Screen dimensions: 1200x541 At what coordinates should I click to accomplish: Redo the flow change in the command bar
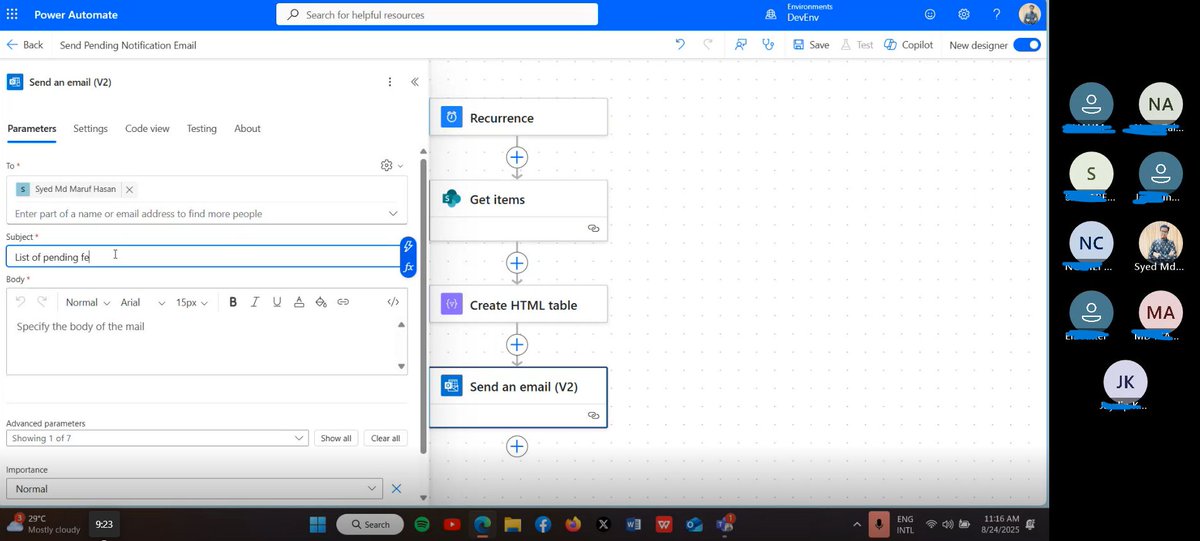[x=708, y=45]
